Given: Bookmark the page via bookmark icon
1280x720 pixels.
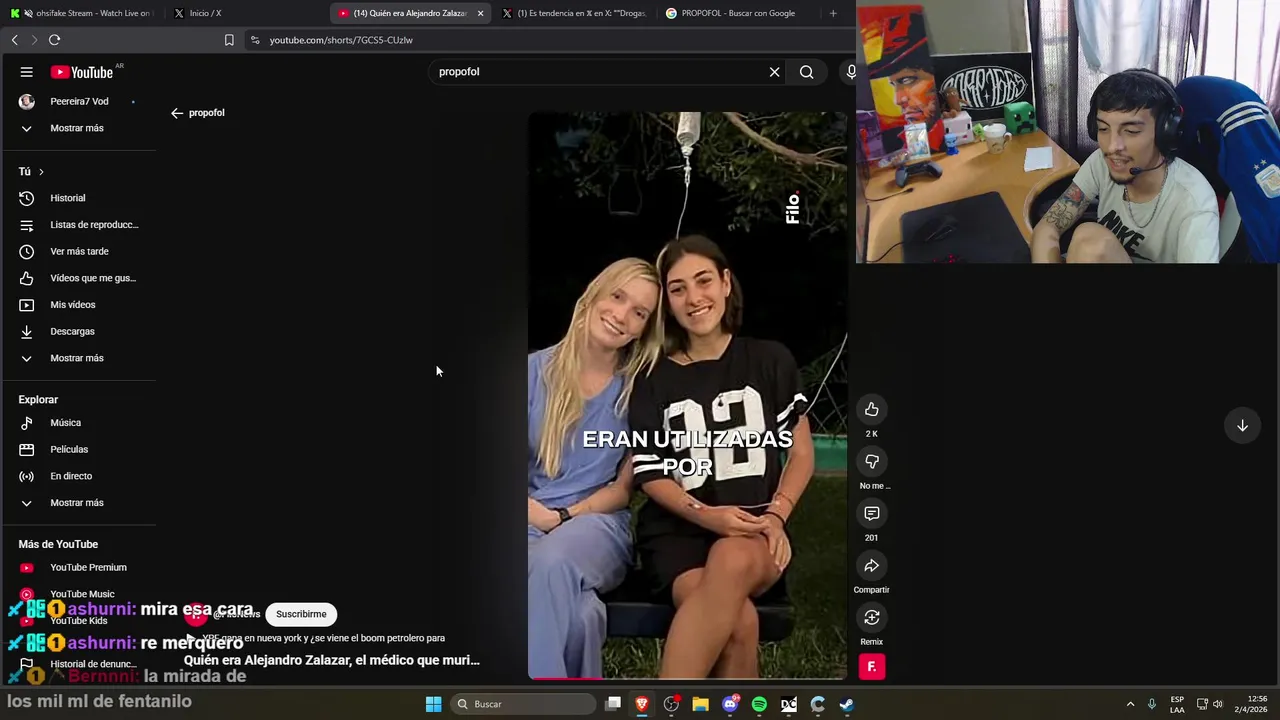Looking at the screenshot, I should tap(229, 40).
